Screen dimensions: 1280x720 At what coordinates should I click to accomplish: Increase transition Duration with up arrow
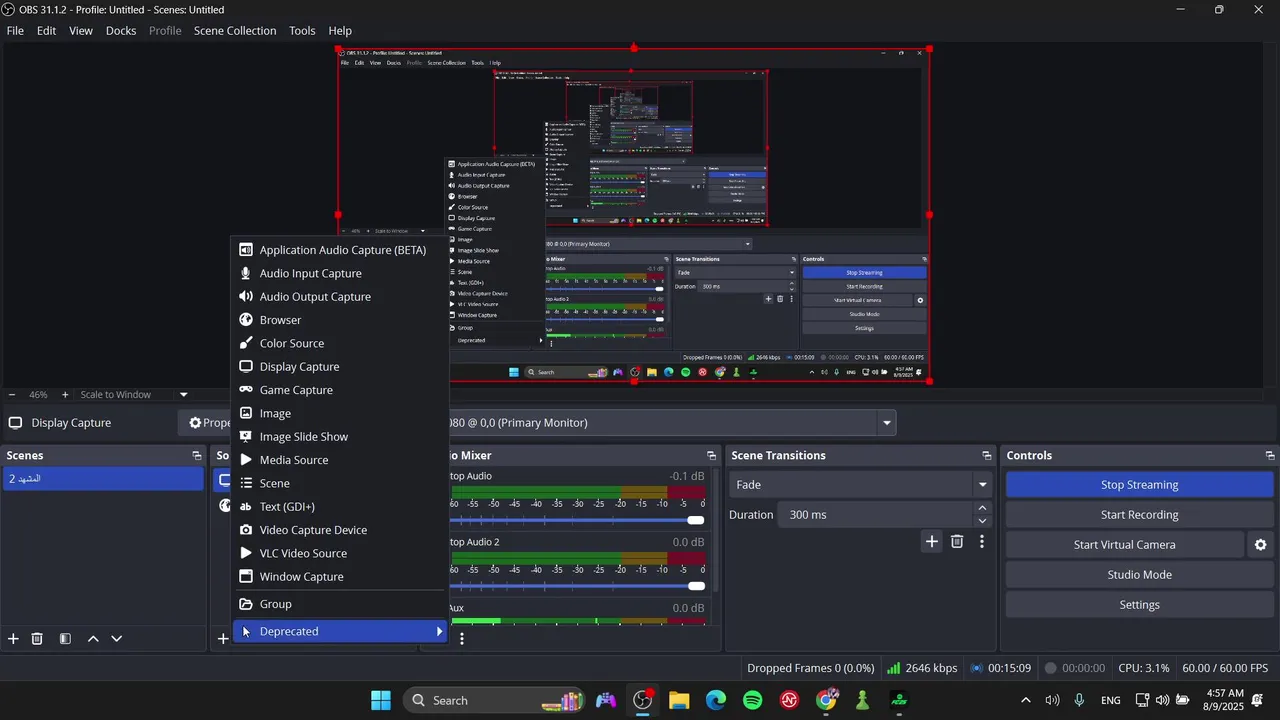pos(982,508)
